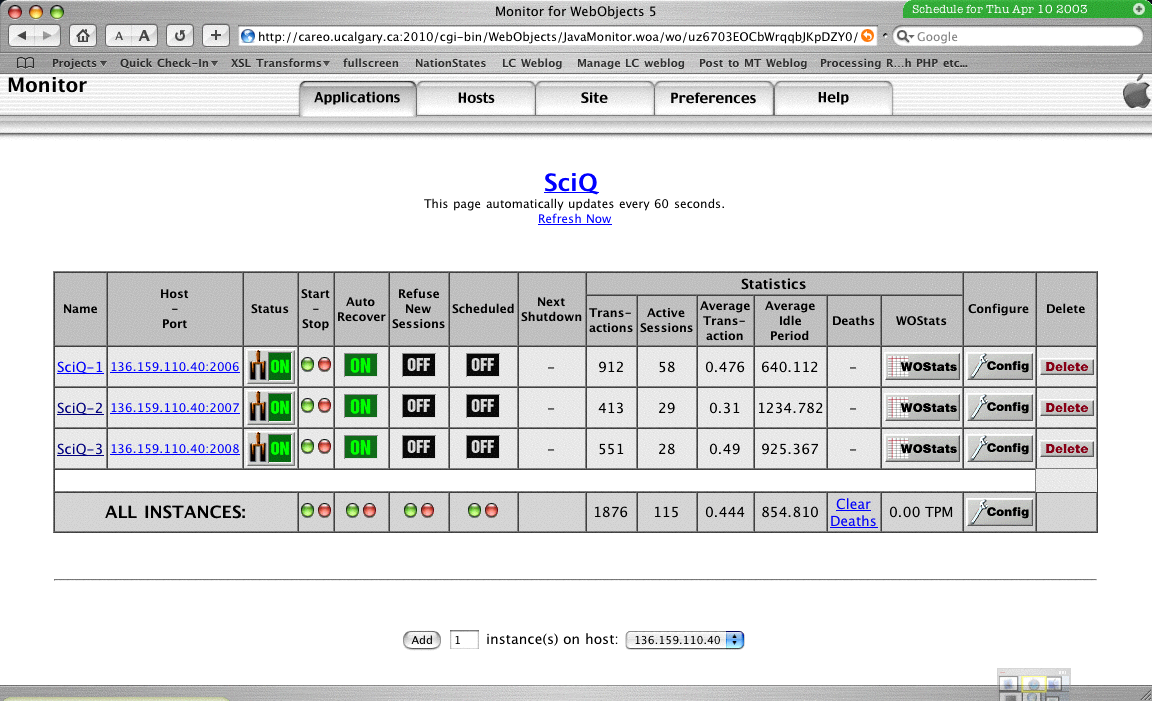The image size is (1152, 701).
Task: Open Config for SciQ-3 instance
Action: tap(1000, 448)
